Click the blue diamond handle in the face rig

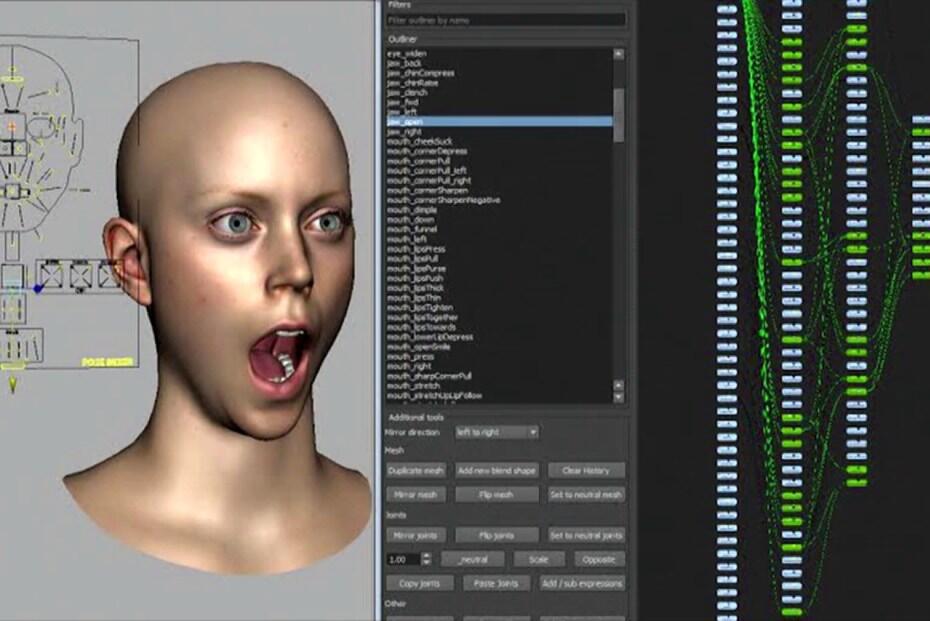point(39,289)
